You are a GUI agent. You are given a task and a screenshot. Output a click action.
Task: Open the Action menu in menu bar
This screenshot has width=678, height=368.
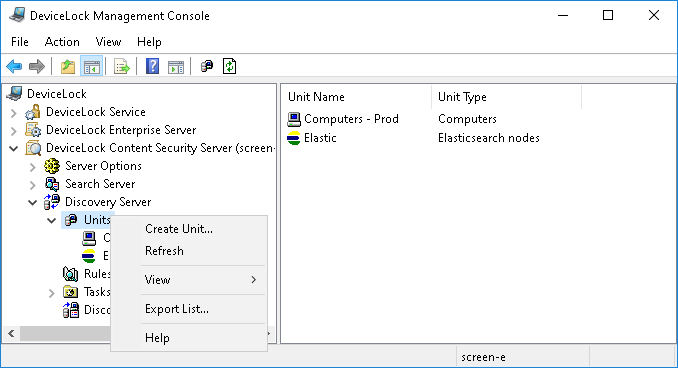tap(62, 42)
